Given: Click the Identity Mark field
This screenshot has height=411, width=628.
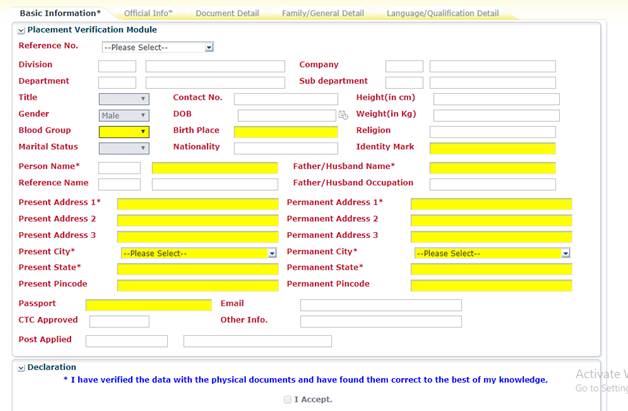Looking at the screenshot, I should coord(493,148).
